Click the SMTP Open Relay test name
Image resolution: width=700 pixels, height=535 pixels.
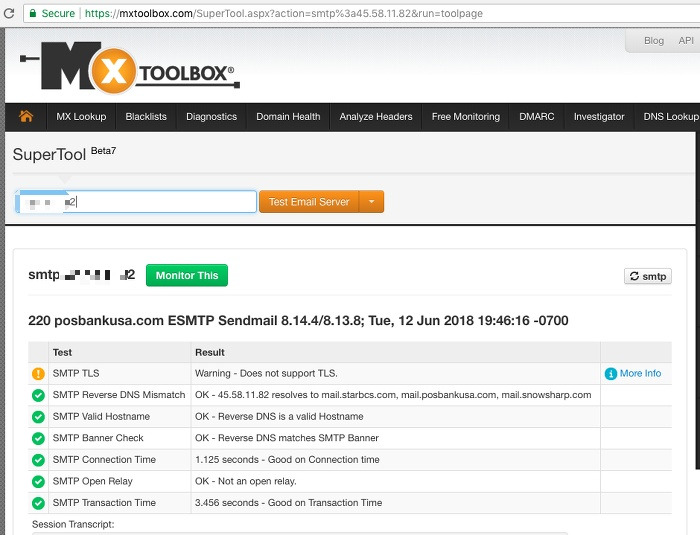pos(92,481)
